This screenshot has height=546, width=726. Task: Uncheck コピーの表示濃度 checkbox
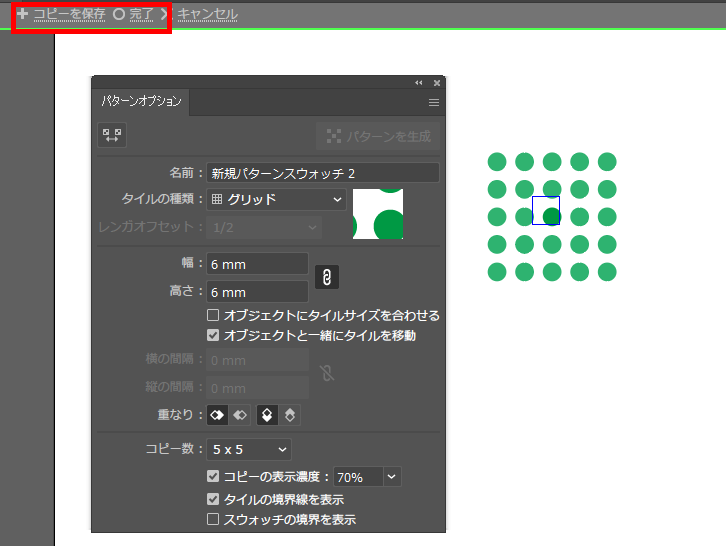point(213,476)
